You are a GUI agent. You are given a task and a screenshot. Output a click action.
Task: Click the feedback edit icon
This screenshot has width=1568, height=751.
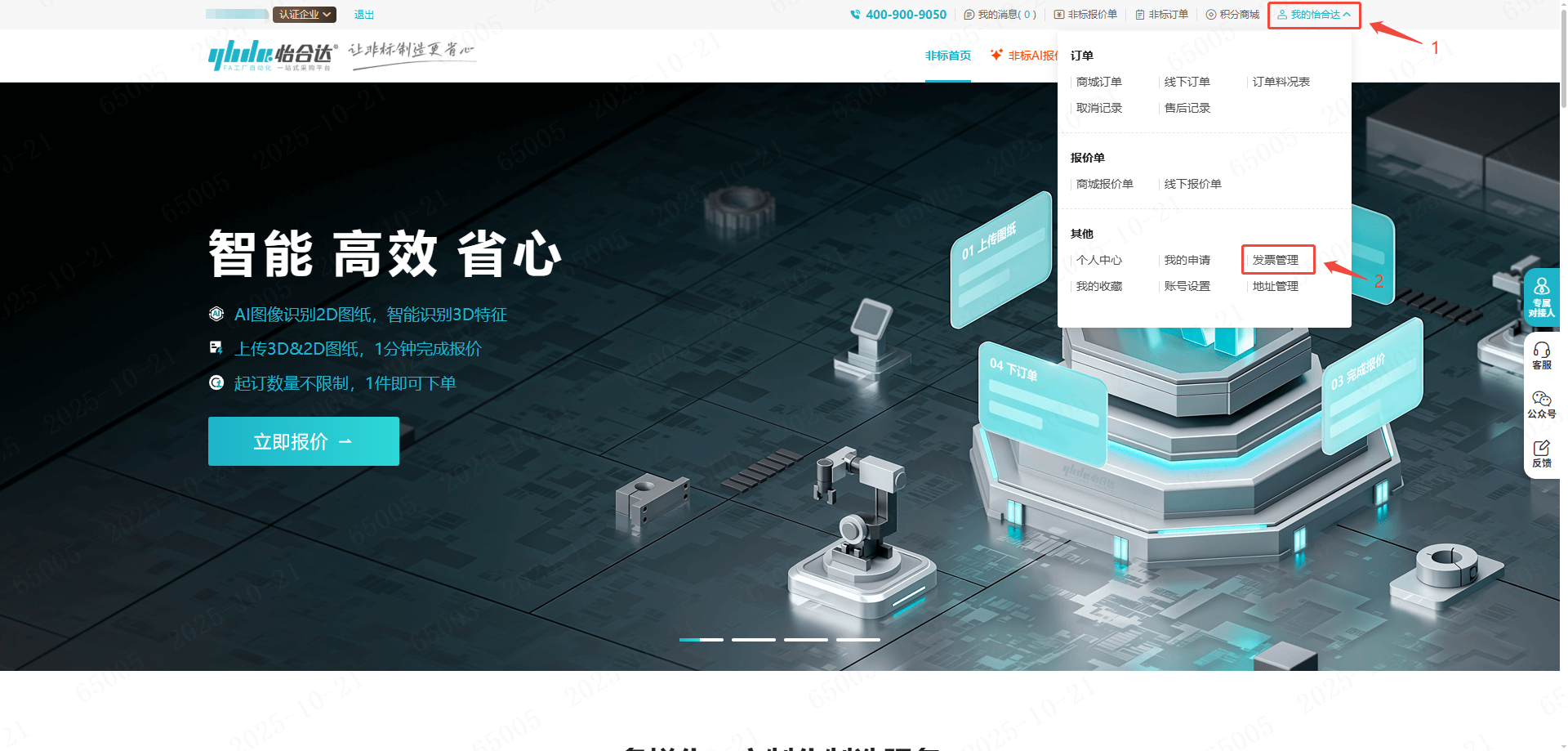1541,453
